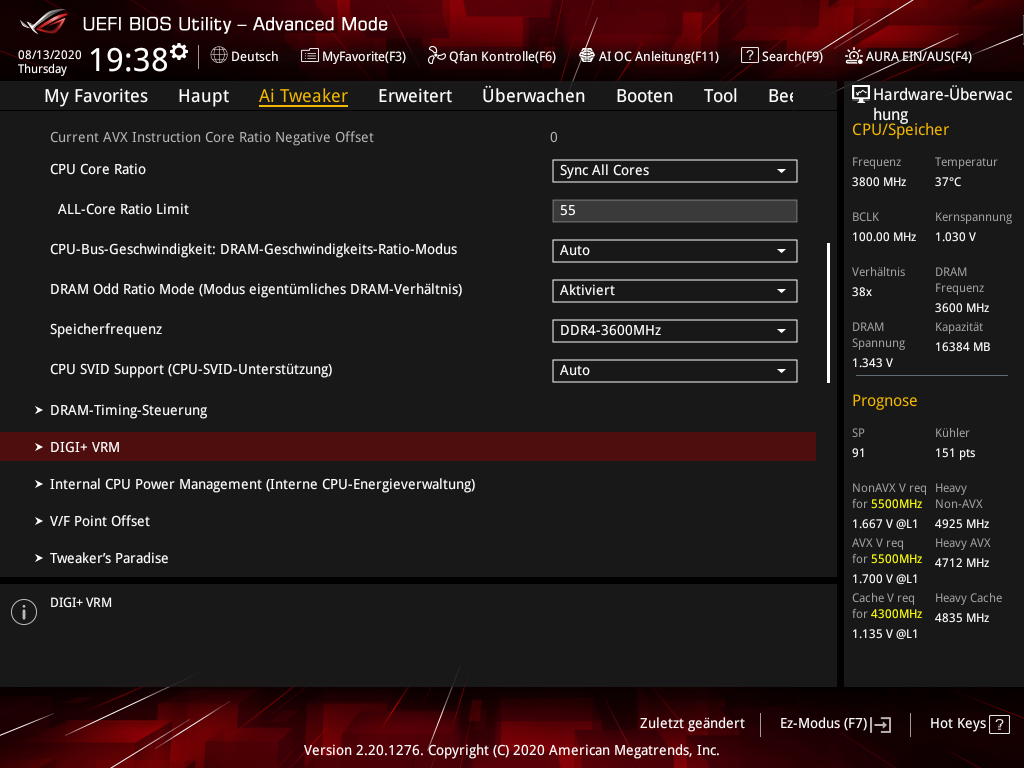Open AI OC Anleitung(F11)
The width and height of the screenshot is (1024, 768).
[x=649, y=56]
